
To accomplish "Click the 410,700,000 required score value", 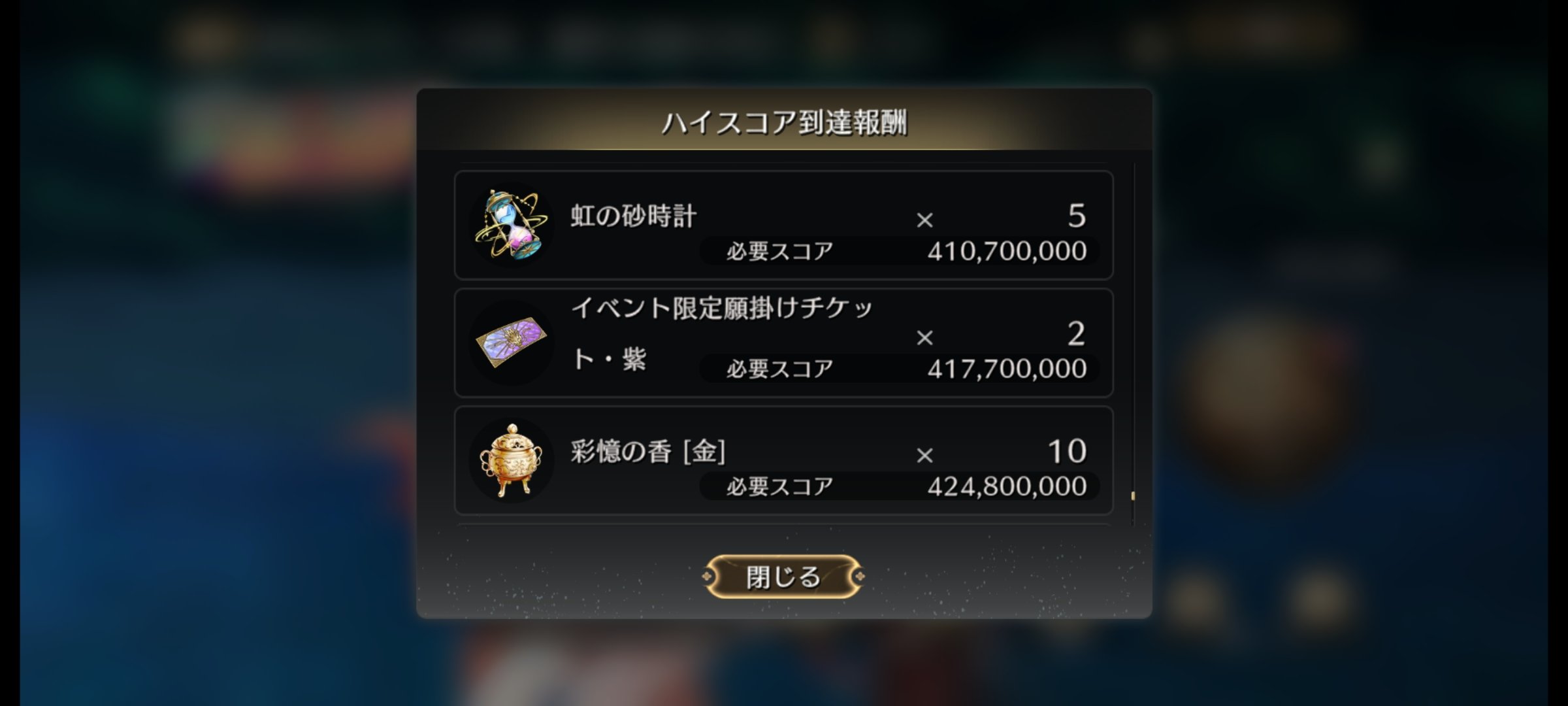I will coord(1007,251).
